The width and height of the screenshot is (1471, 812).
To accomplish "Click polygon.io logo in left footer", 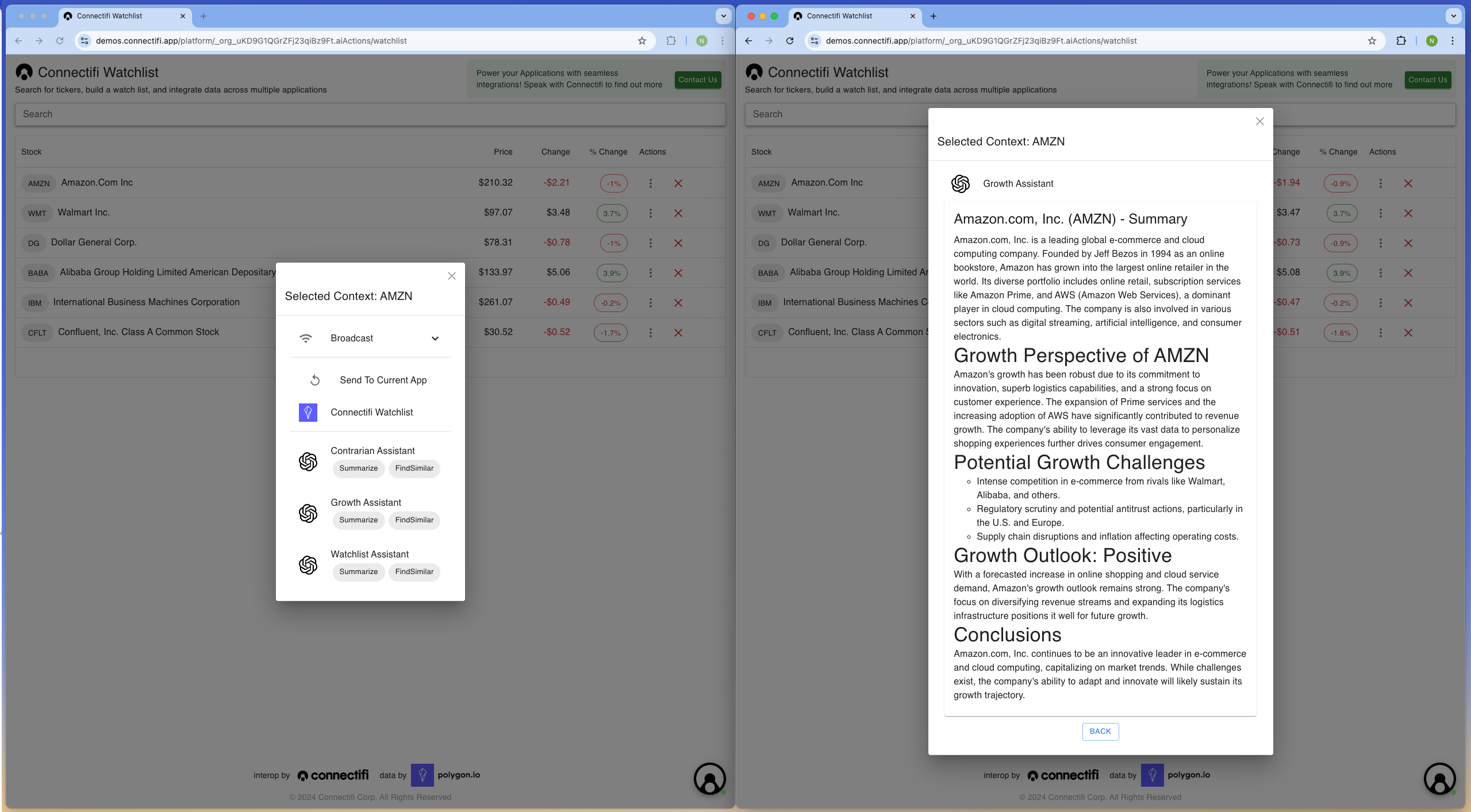I will point(445,775).
